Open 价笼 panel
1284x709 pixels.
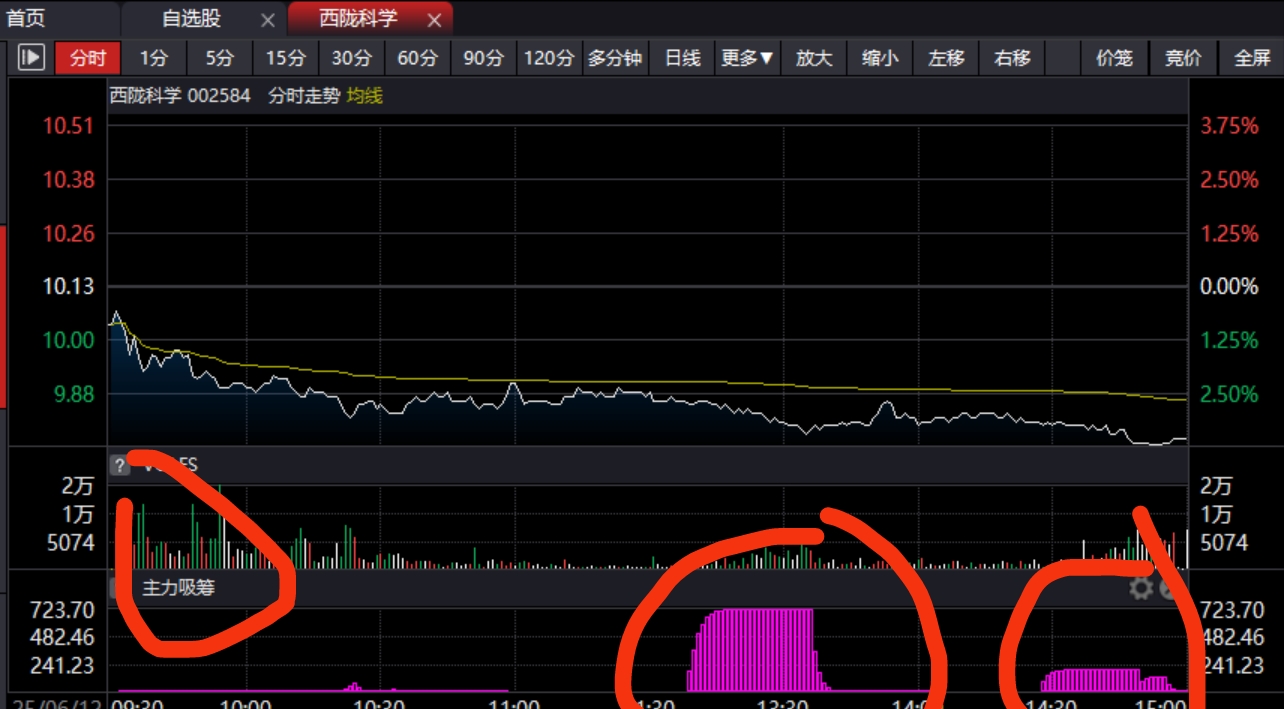coord(1114,58)
